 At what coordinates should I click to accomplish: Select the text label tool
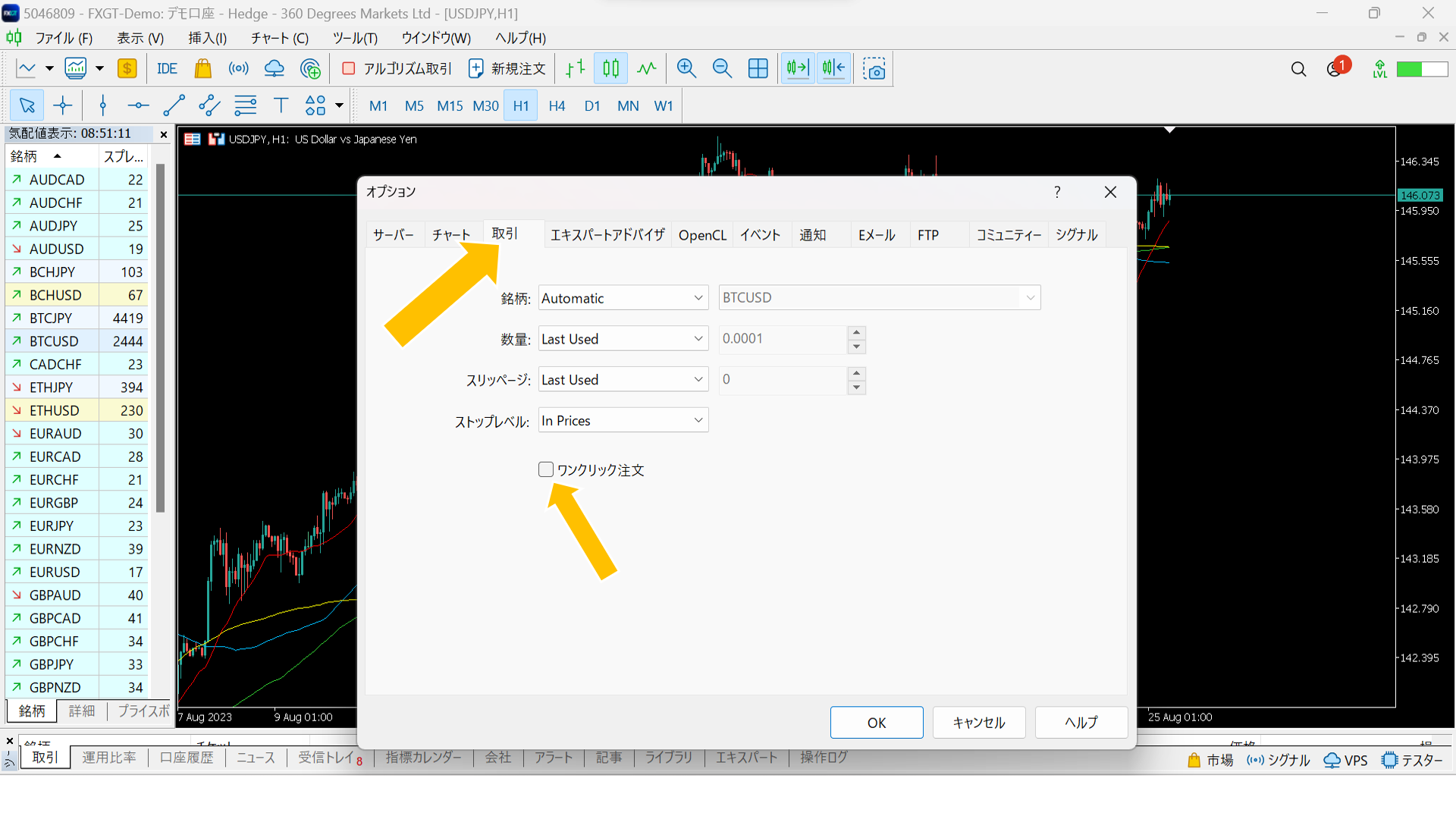(281, 105)
